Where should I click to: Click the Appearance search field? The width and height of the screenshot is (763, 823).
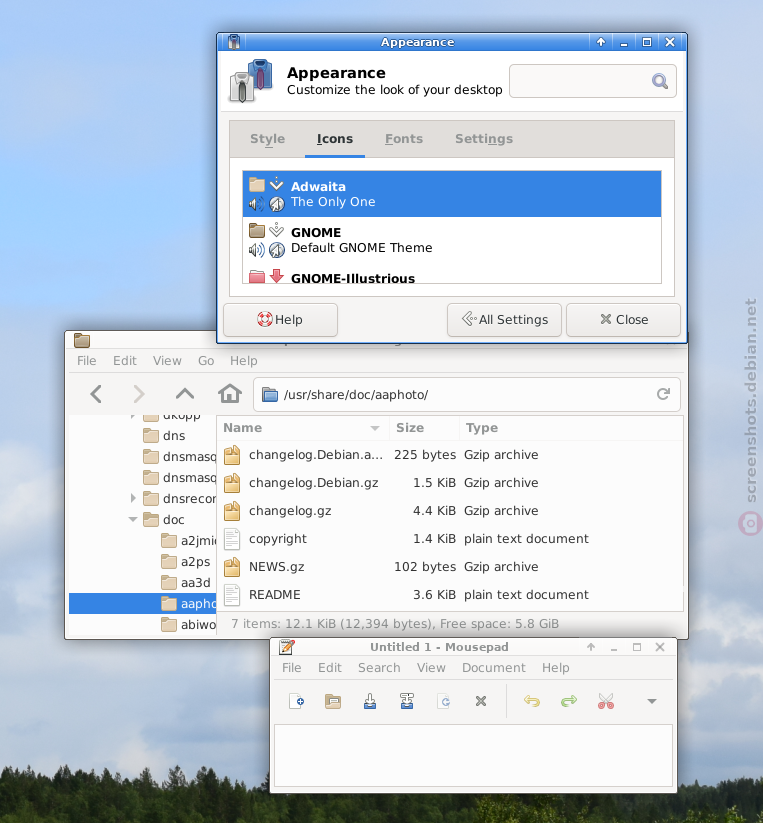(x=593, y=81)
